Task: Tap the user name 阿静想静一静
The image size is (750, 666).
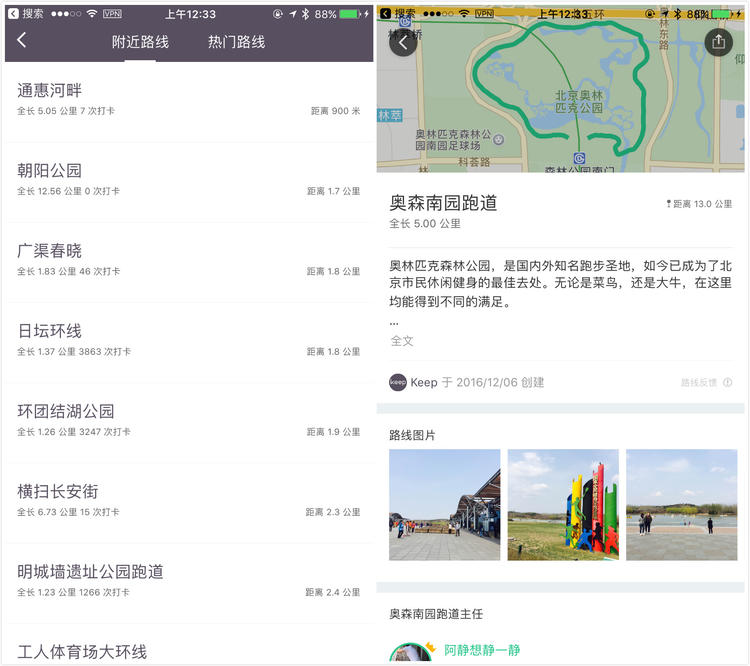Action: (x=482, y=650)
